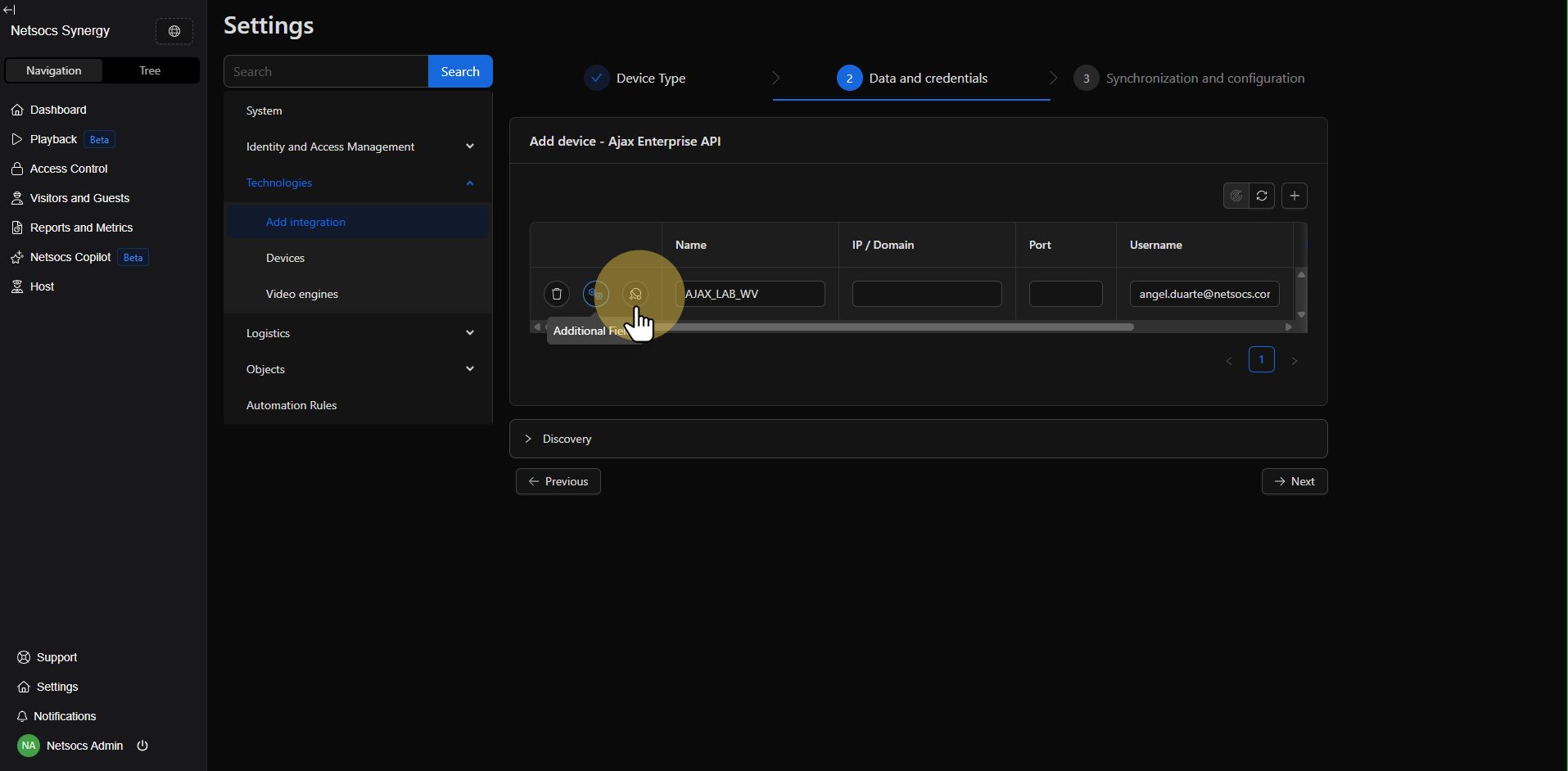This screenshot has width=1568, height=771.
Task: Go to the Device Type step
Action: (650, 79)
